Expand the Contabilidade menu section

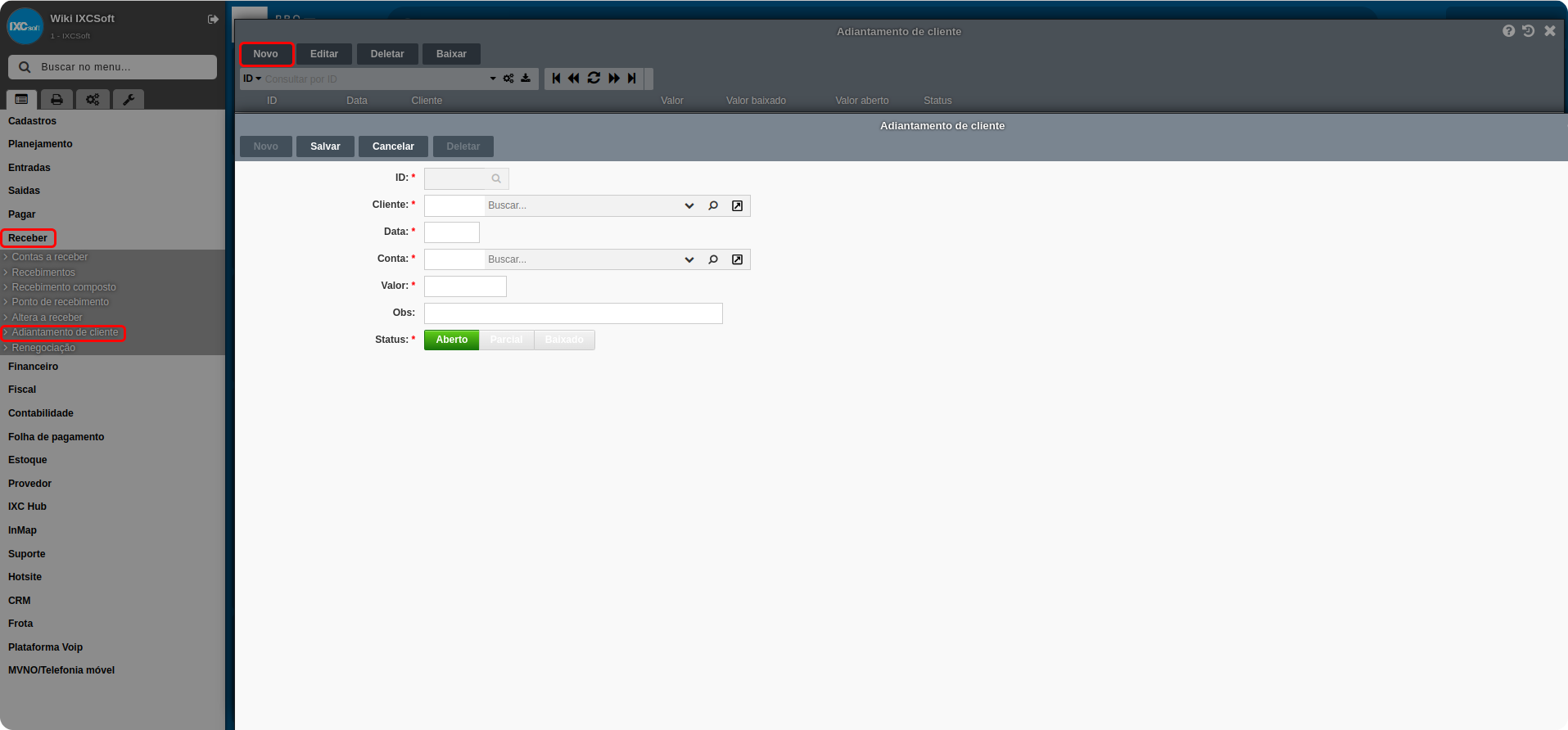pos(41,413)
